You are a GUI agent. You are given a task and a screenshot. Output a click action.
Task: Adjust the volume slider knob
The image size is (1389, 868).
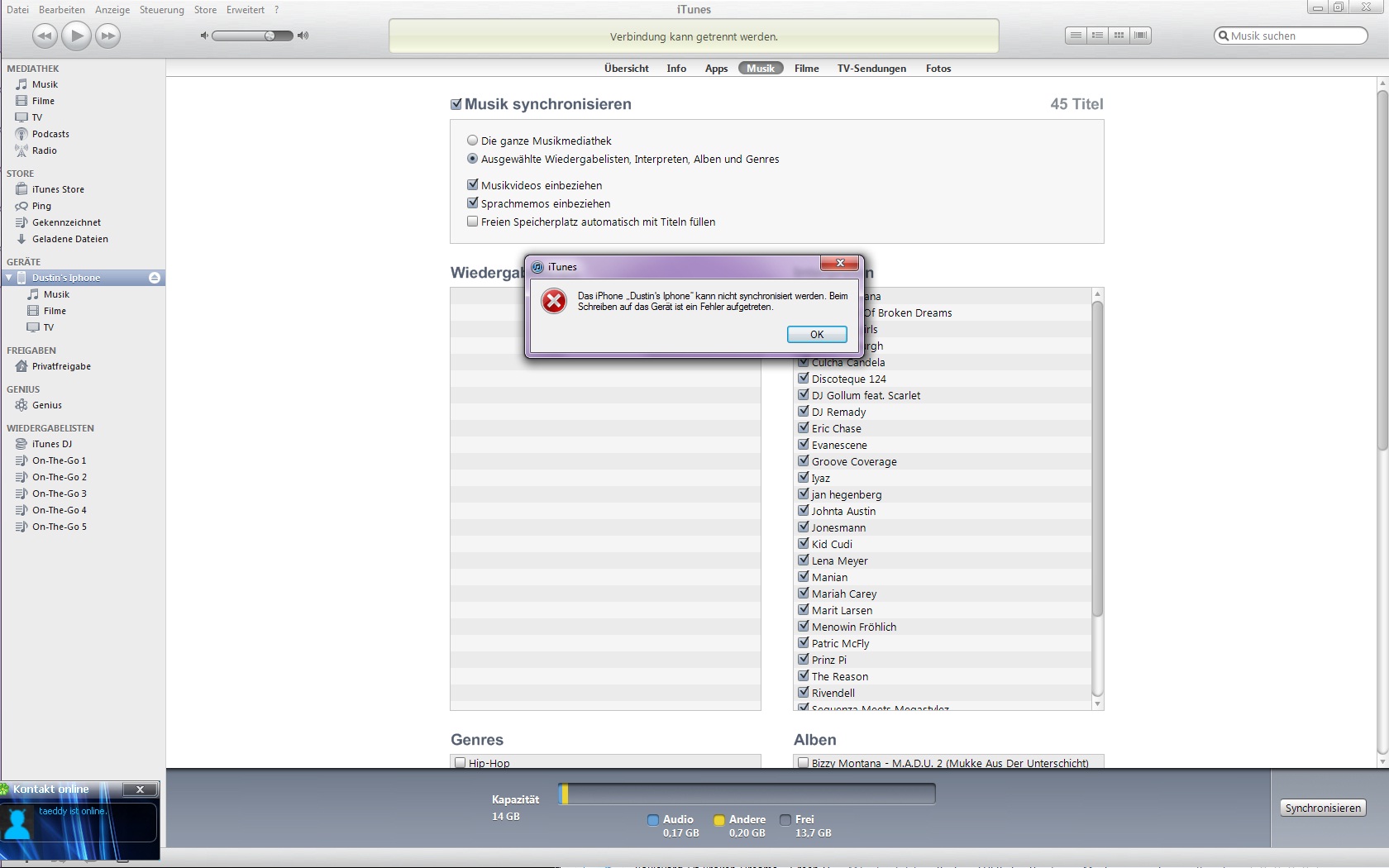(x=270, y=36)
